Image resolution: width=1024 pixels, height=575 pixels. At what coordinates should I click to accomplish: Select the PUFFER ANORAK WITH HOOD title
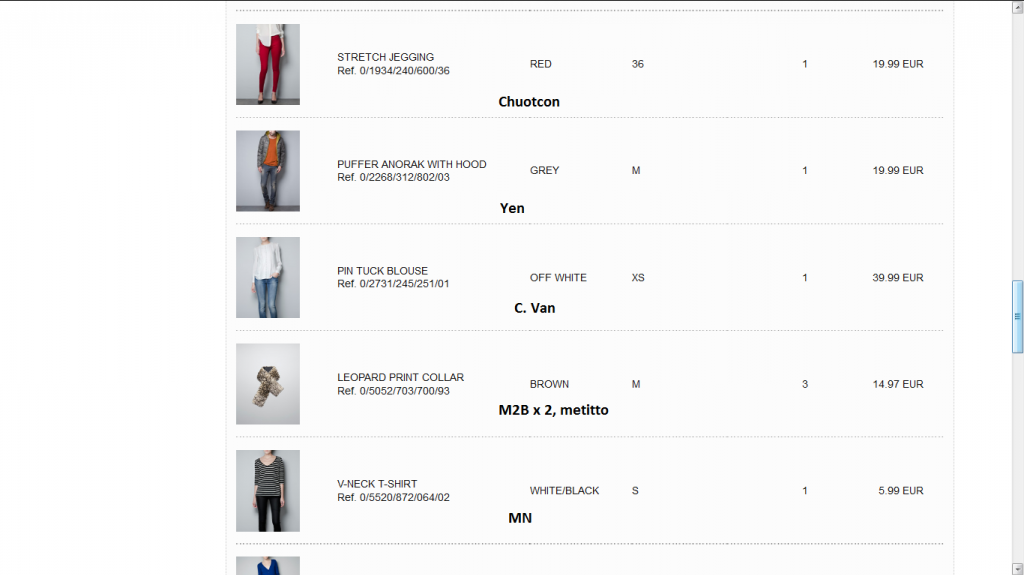point(411,164)
